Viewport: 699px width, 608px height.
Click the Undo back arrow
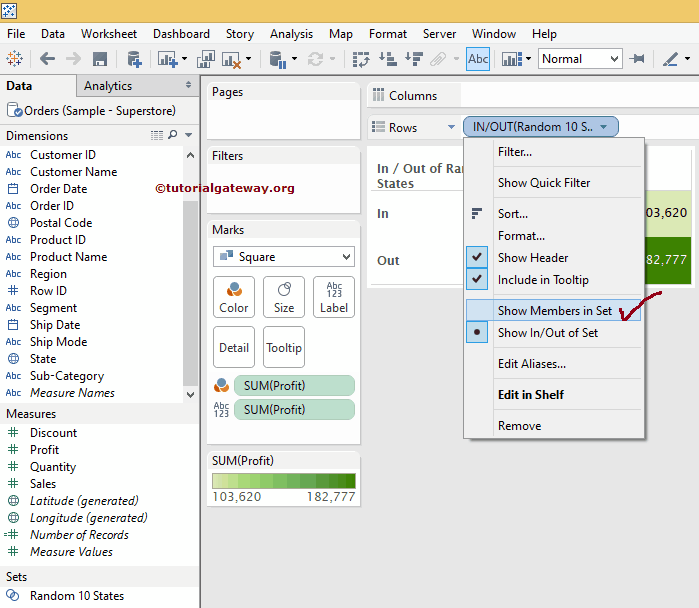pyautogui.click(x=47, y=59)
